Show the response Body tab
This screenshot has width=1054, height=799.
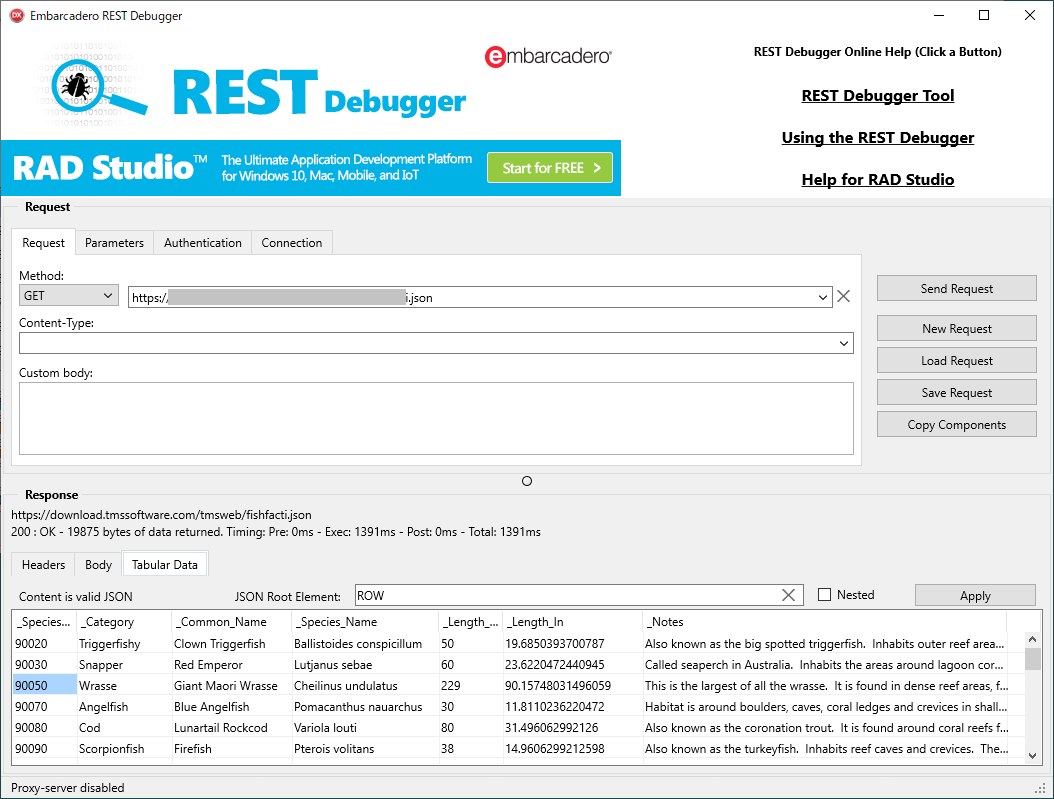click(x=98, y=564)
